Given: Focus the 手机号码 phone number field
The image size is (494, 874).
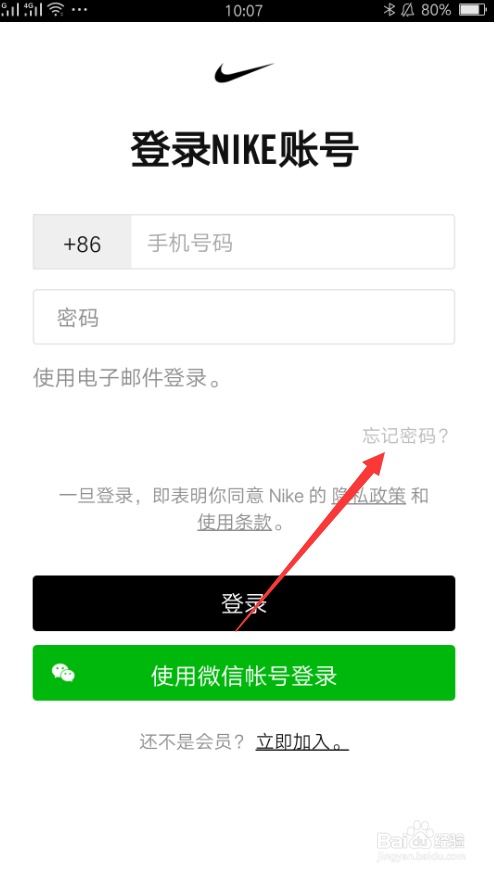Looking at the screenshot, I should tap(293, 242).
